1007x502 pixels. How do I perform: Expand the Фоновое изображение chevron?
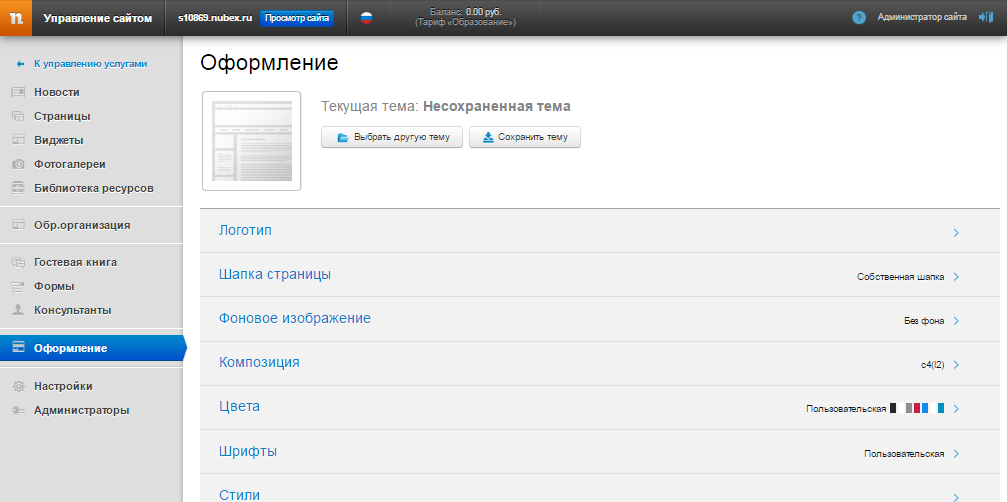[x=956, y=321]
